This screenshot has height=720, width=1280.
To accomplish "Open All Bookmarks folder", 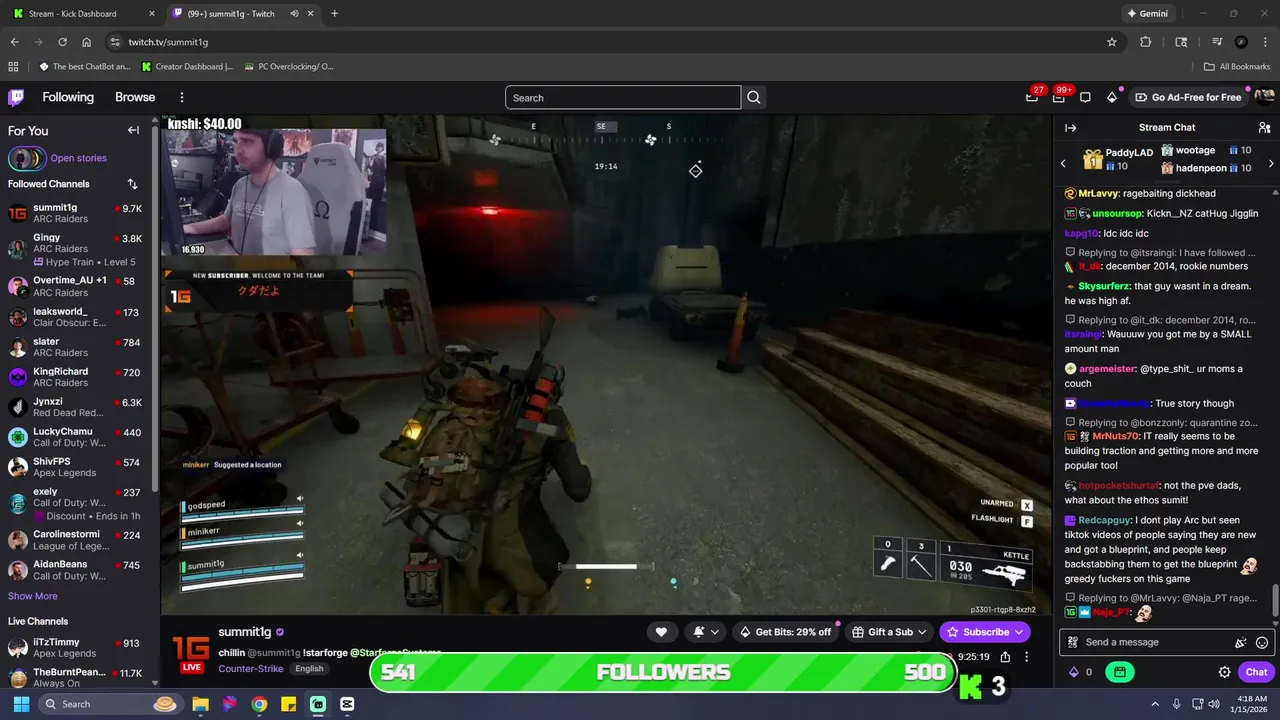I will [x=1237, y=66].
